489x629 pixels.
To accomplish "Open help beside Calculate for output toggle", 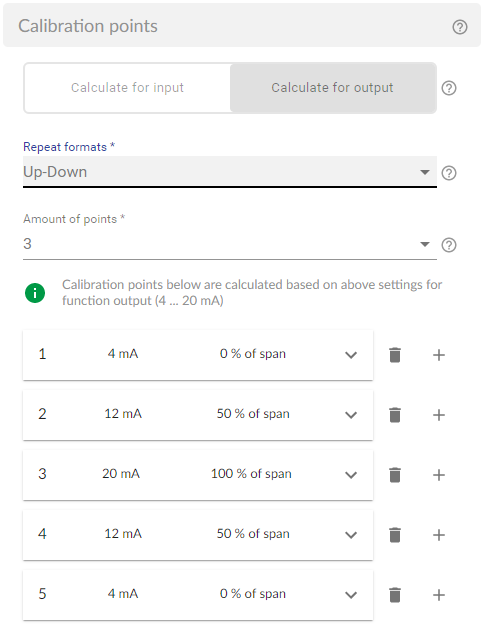I will point(449,88).
